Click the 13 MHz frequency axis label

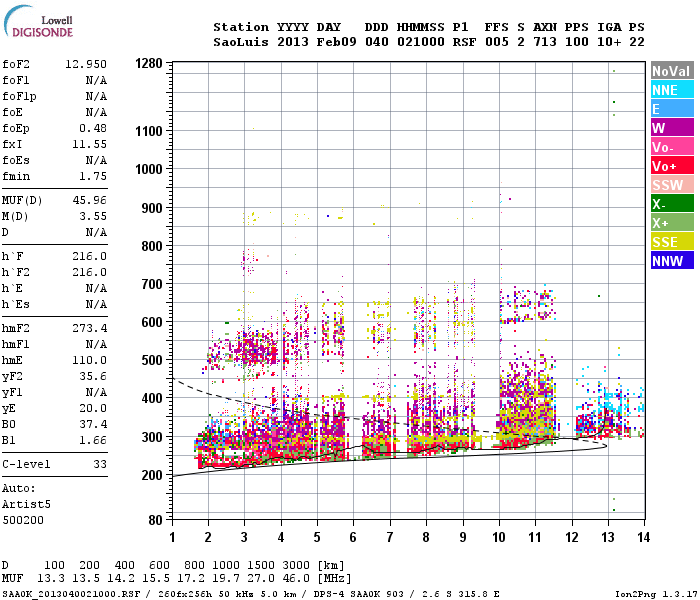(x=608, y=537)
